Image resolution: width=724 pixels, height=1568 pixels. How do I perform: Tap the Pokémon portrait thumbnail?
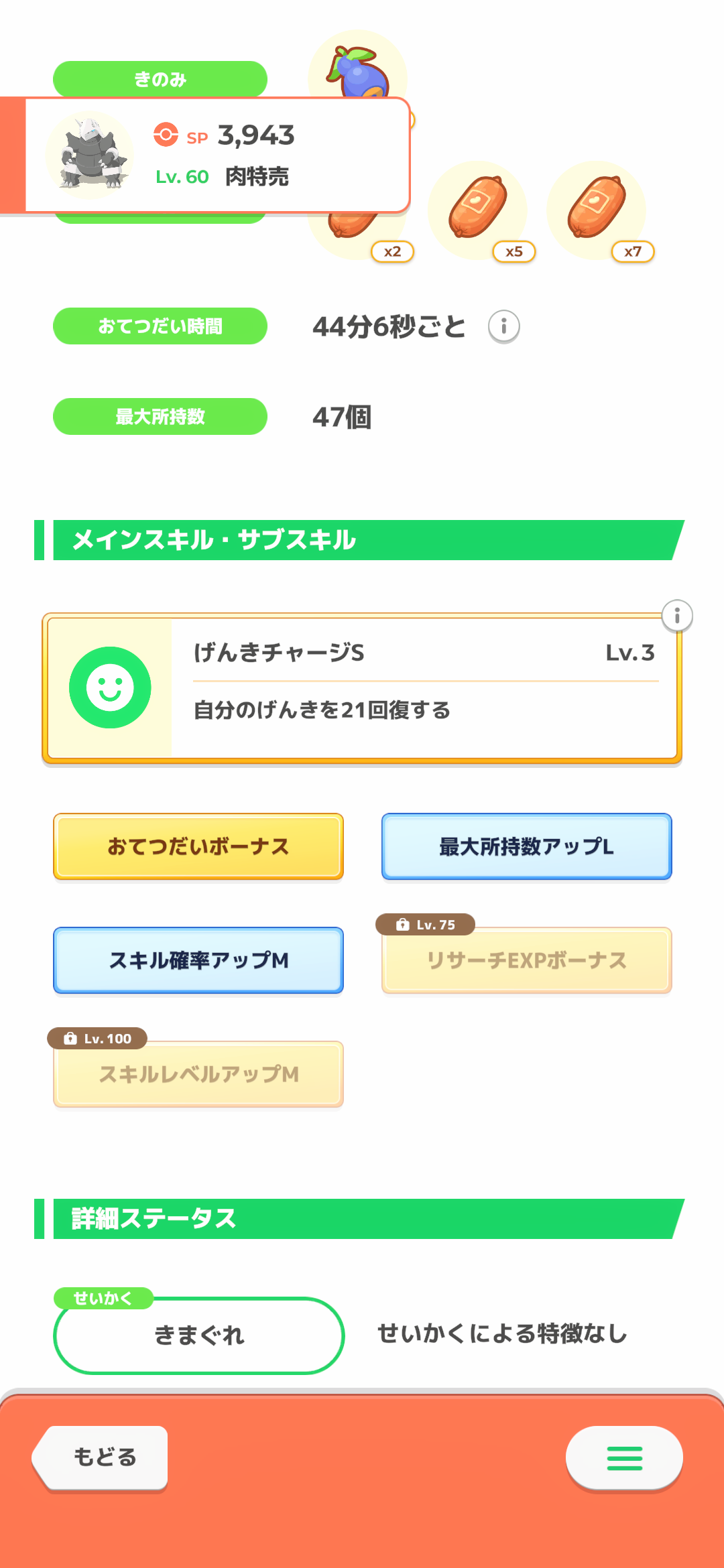pyautogui.click(x=90, y=155)
